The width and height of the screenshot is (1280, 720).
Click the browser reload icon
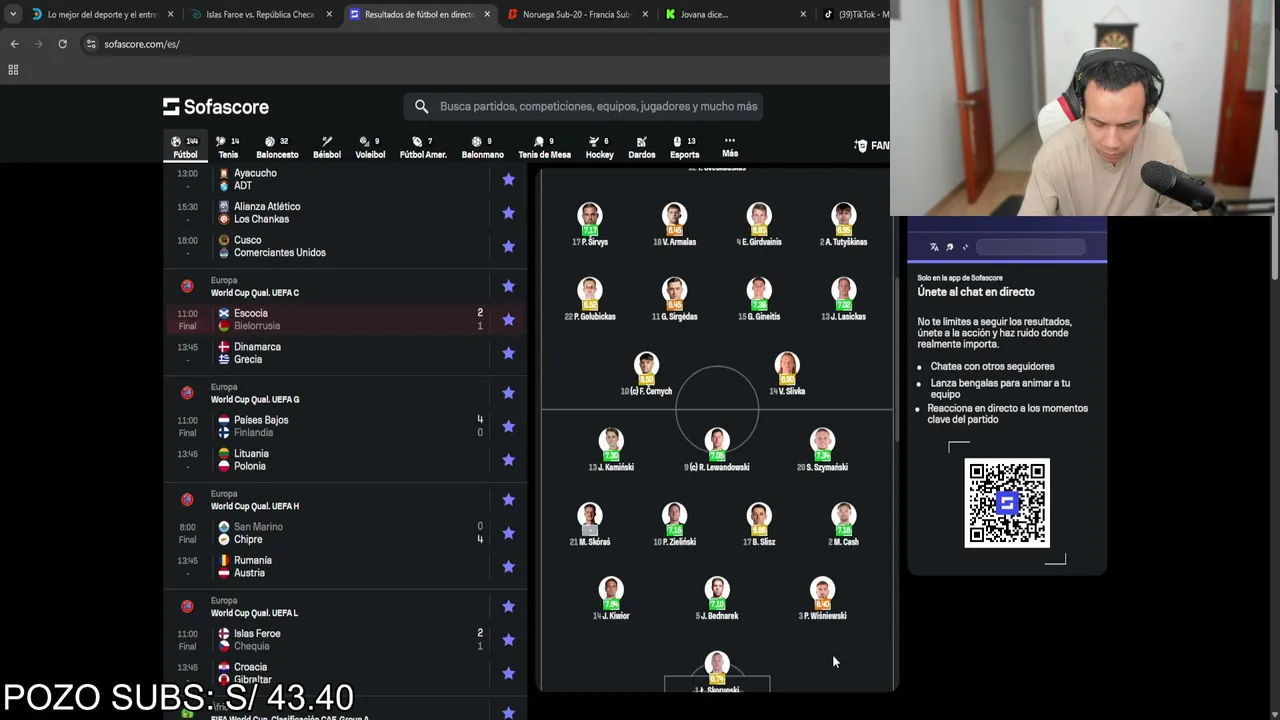[62, 44]
